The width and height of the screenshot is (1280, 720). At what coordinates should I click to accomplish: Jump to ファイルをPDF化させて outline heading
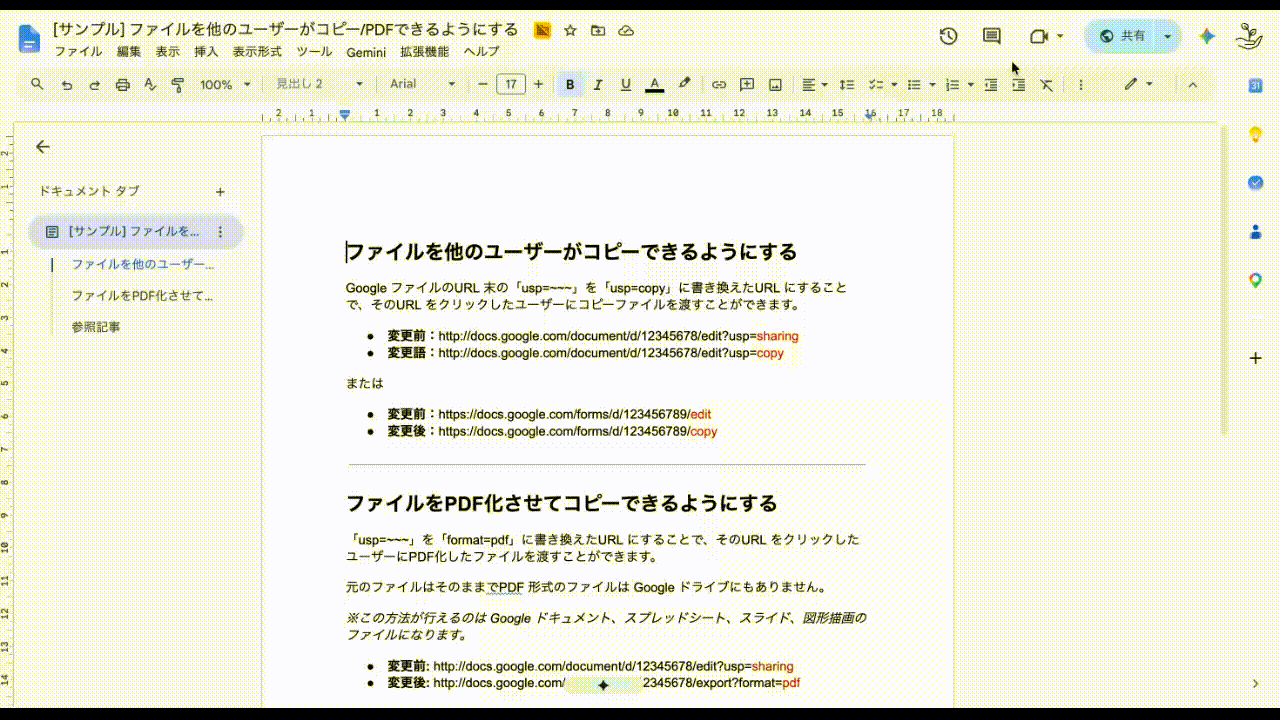(x=142, y=296)
